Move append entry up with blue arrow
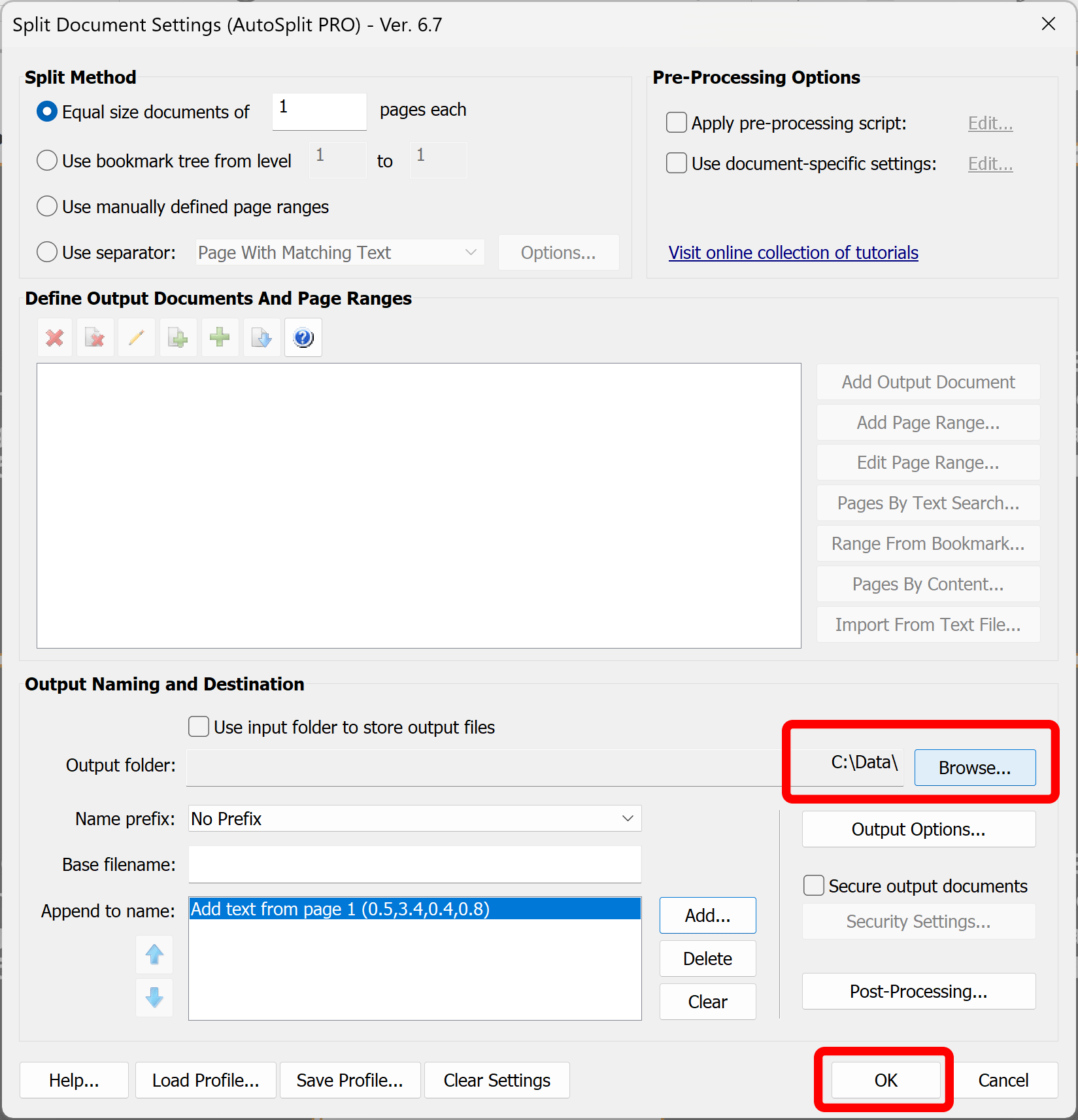This screenshot has height=1120, width=1078. coord(154,955)
